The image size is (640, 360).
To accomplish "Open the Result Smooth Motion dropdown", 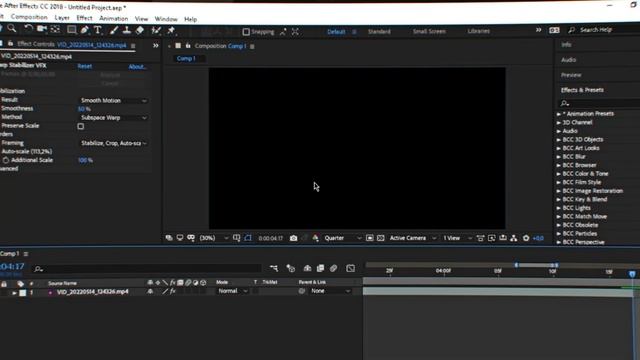I will [113, 100].
